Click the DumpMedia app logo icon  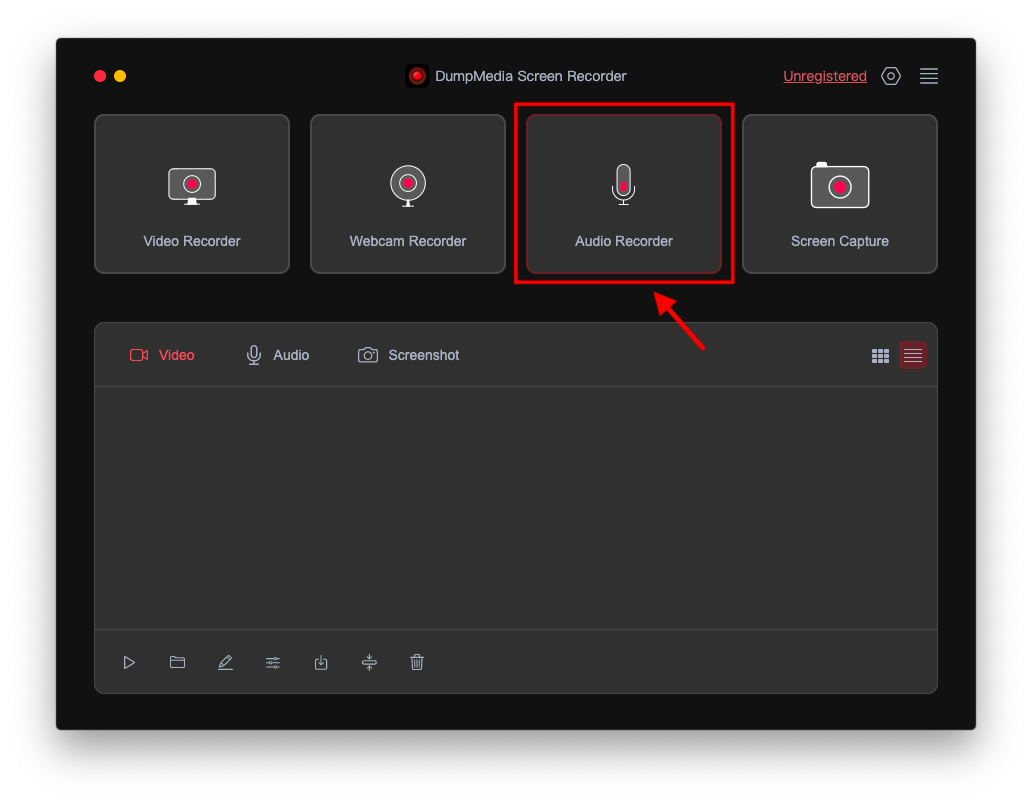(417, 76)
